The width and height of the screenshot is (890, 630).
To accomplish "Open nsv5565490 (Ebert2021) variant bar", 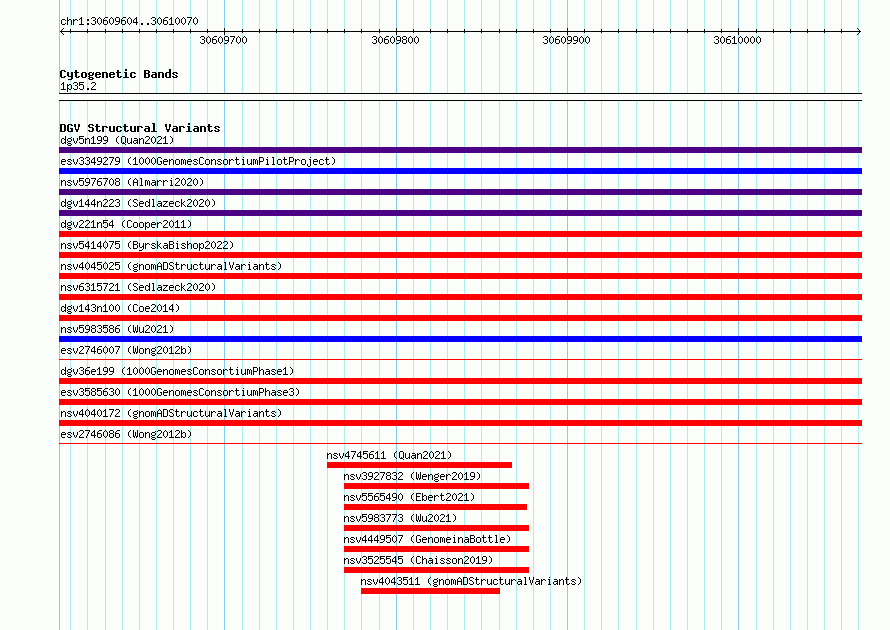I will pos(435,507).
